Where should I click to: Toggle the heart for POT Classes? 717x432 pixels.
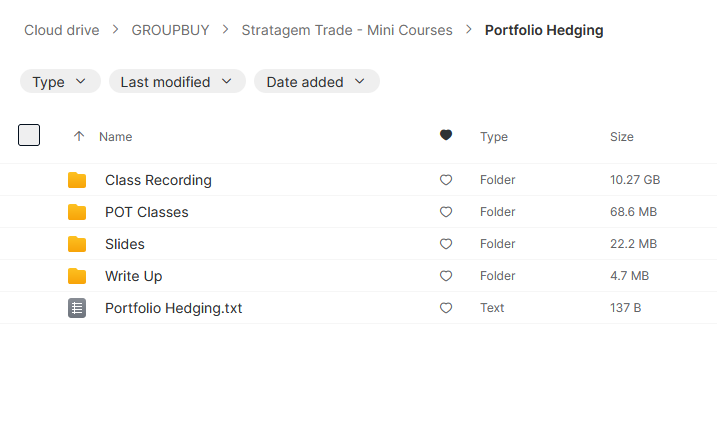pyautogui.click(x=446, y=212)
